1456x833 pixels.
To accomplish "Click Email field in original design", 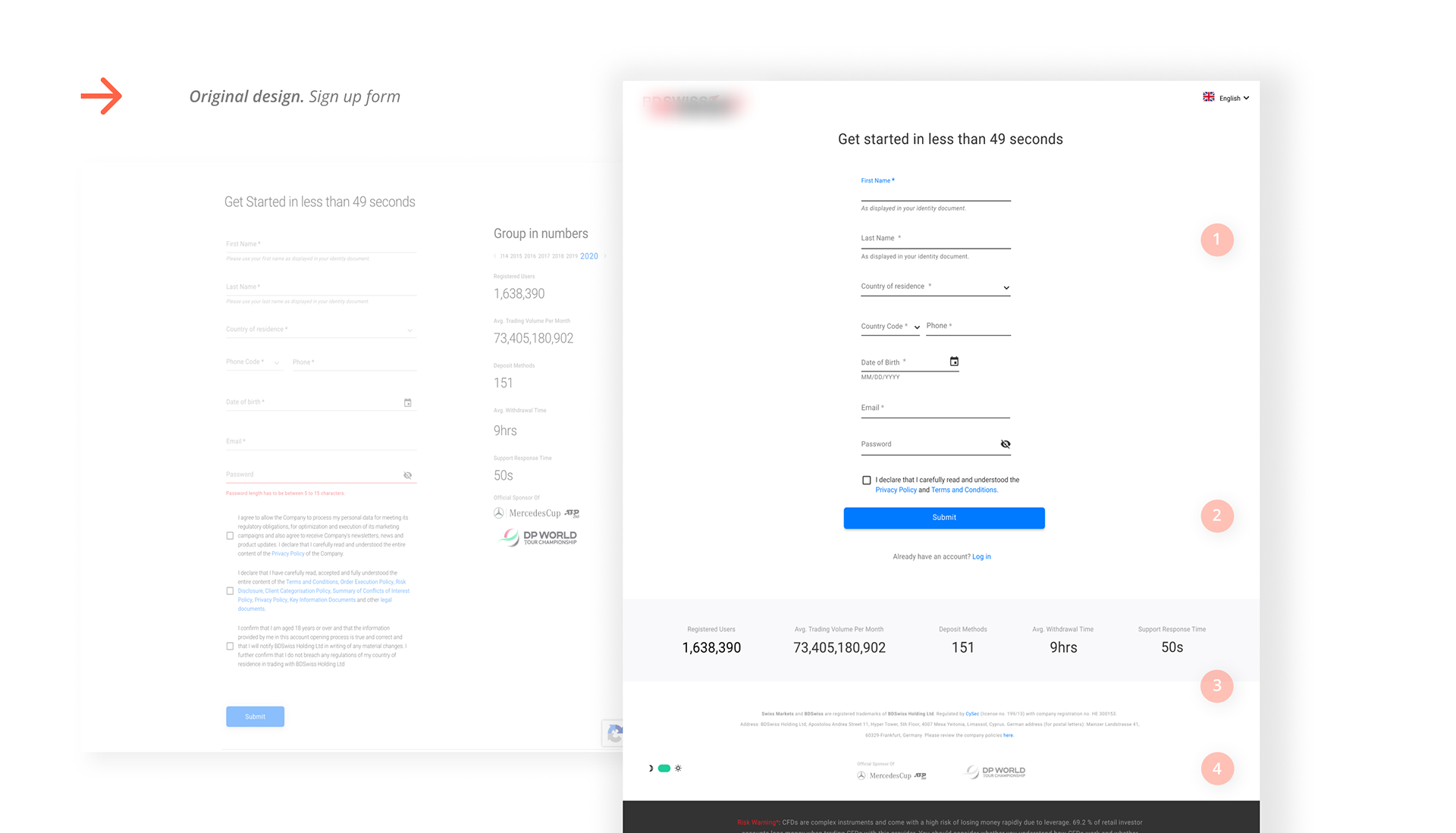I will pyautogui.click(x=321, y=442).
